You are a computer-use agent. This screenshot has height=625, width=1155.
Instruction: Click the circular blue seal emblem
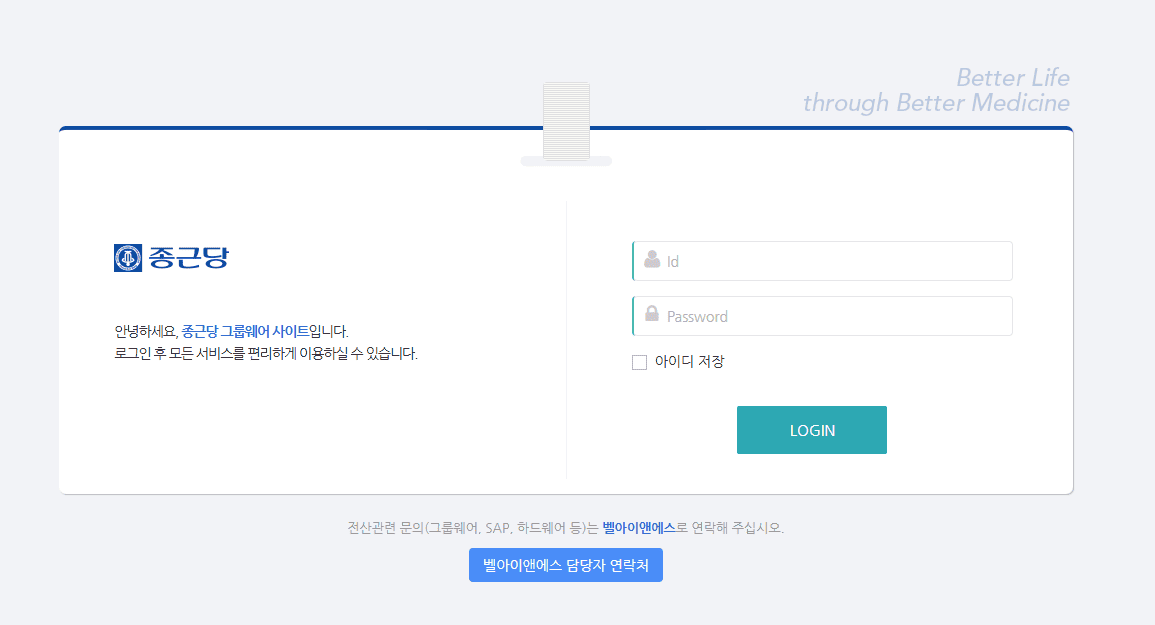point(127,258)
